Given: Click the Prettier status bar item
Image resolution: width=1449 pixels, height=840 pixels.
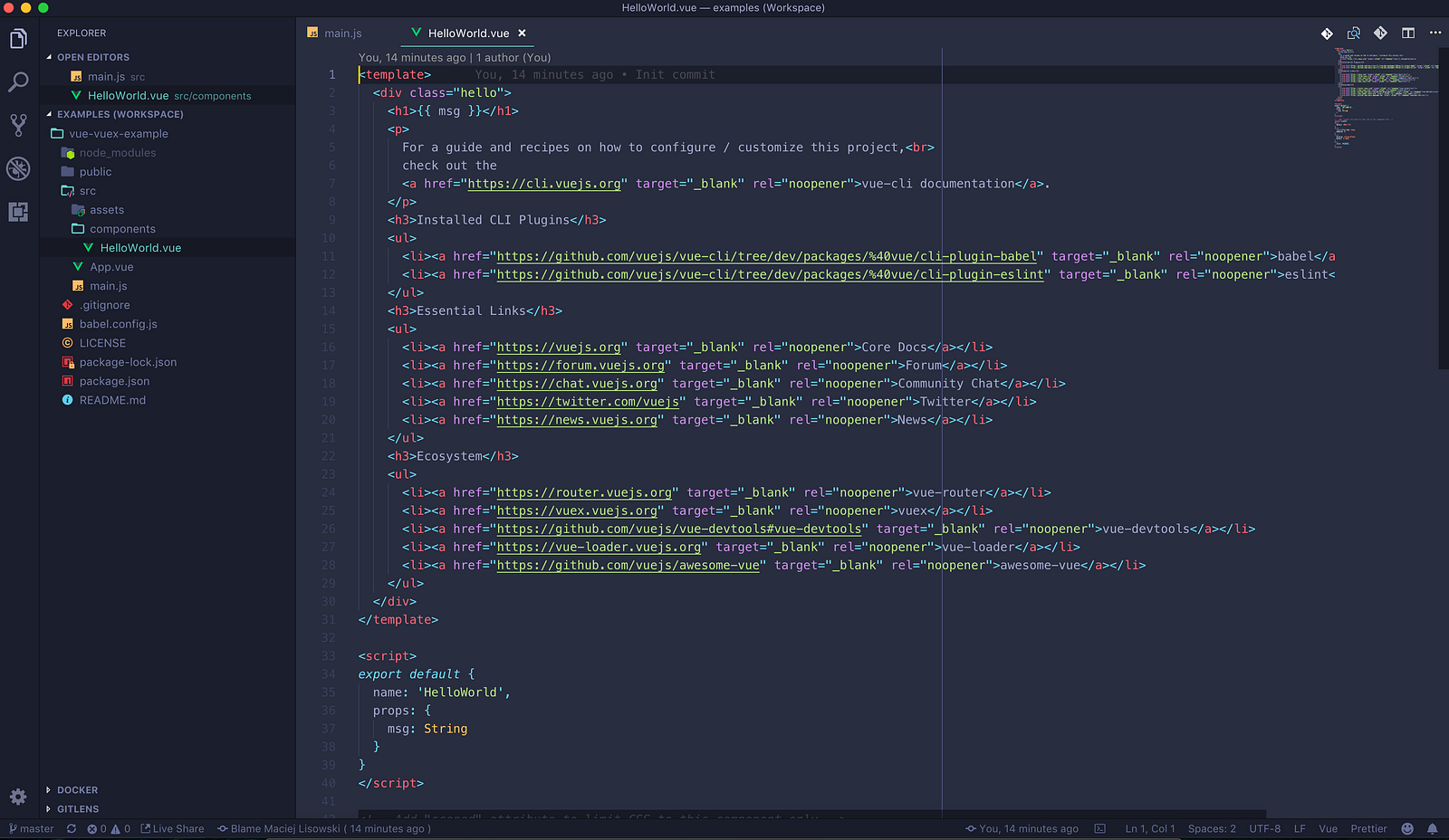Looking at the screenshot, I should (x=1368, y=829).
